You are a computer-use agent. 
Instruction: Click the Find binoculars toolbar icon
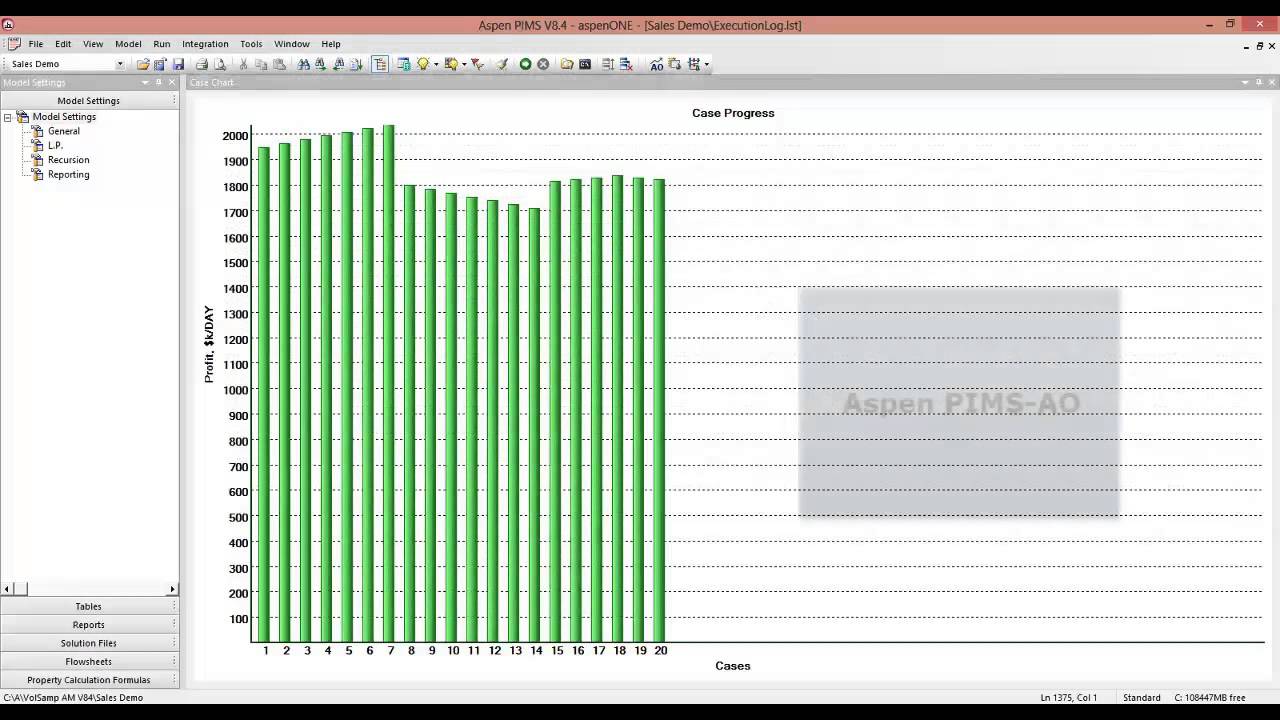pyautogui.click(x=304, y=64)
